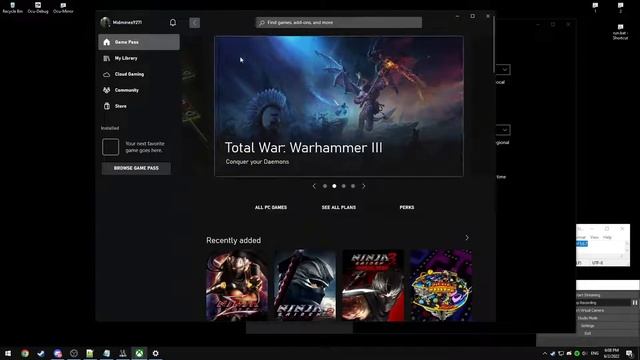640x360 pixels.
Task: Click the highlighted text in Notepad window
Action: [582, 244]
